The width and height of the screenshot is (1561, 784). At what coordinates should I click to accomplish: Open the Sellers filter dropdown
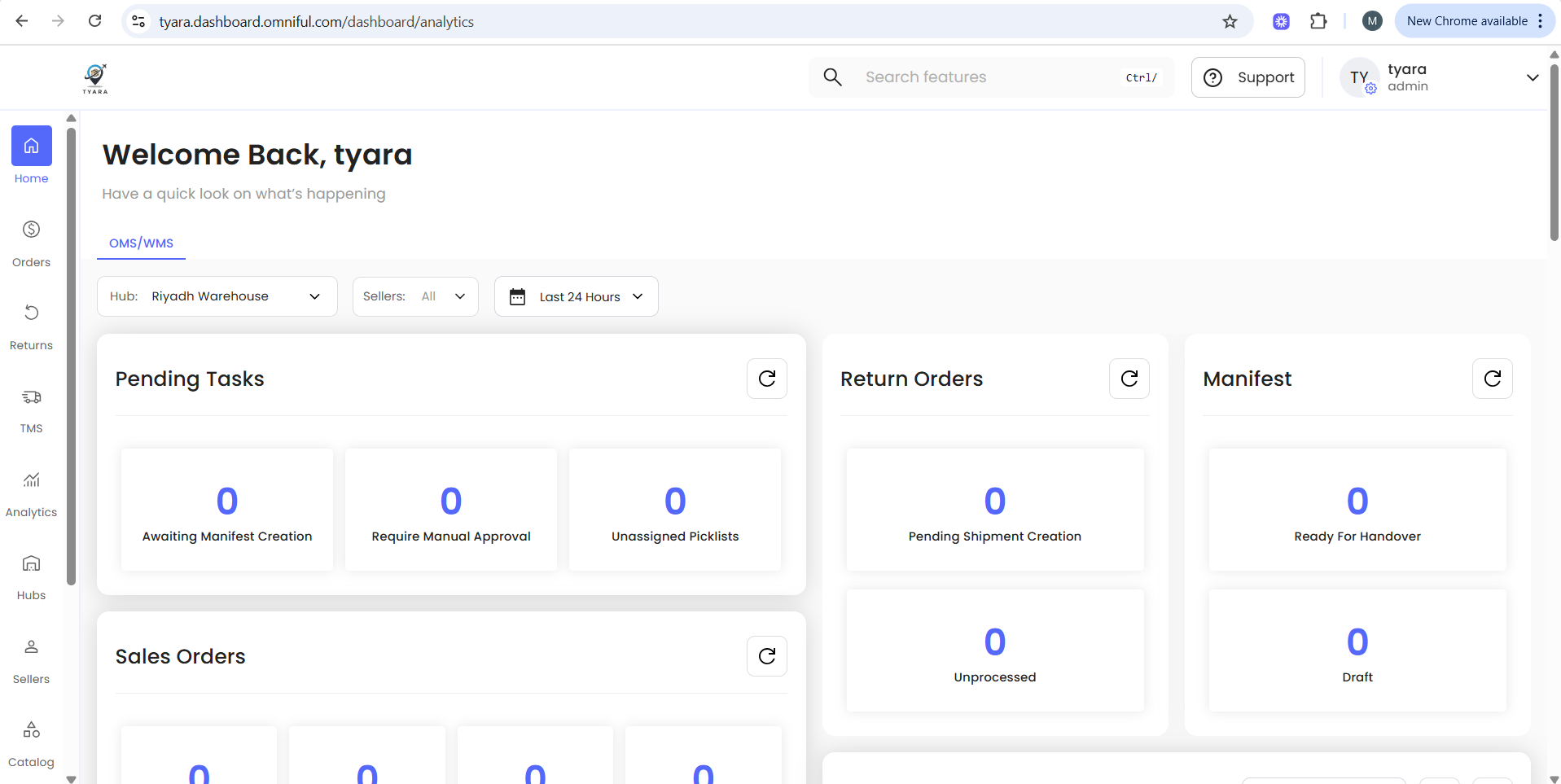click(414, 296)
